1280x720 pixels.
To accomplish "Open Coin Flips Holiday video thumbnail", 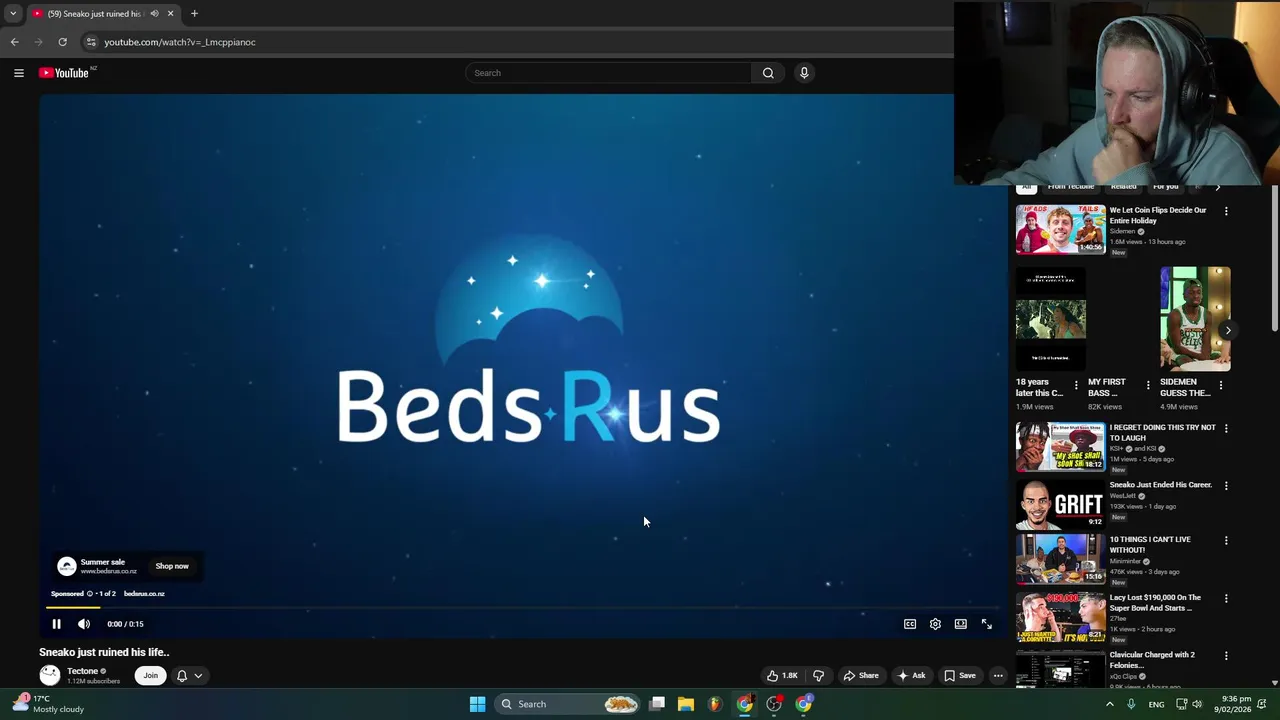I will [x=1061, y=230].
